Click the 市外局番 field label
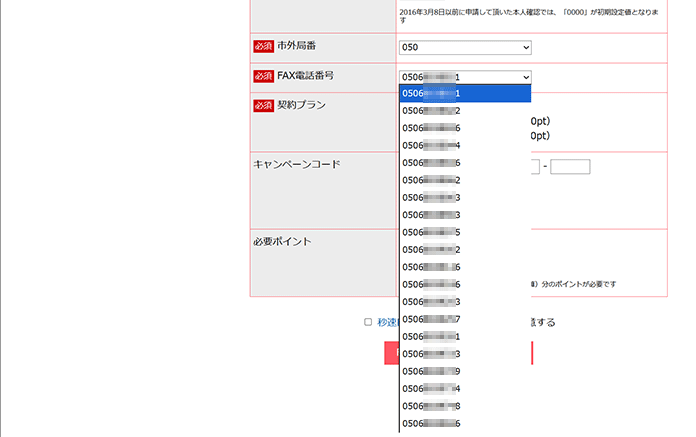696x437 pixels. click(299, 47)
